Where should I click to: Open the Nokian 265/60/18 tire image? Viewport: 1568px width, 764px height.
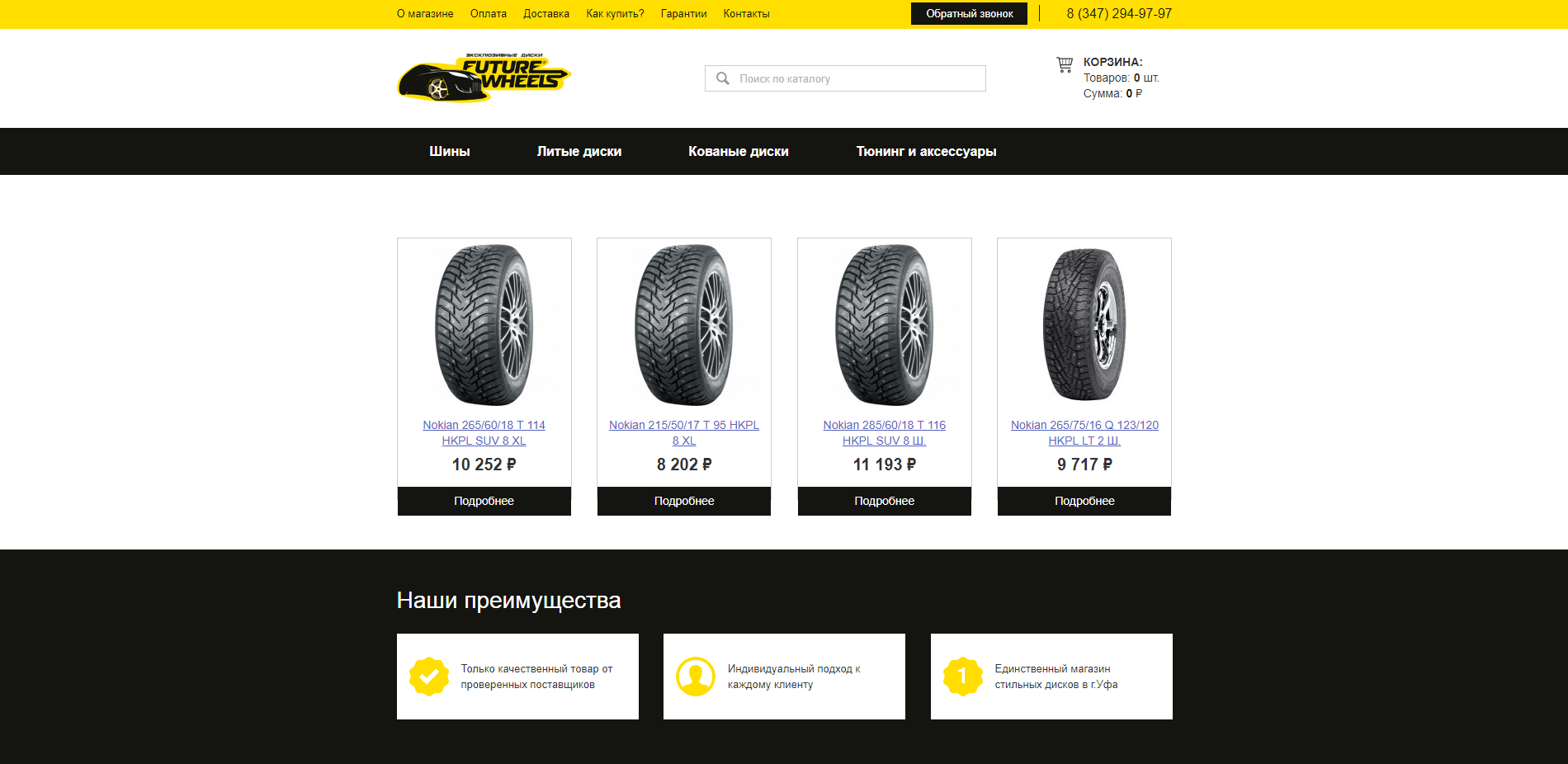(484, 325)
